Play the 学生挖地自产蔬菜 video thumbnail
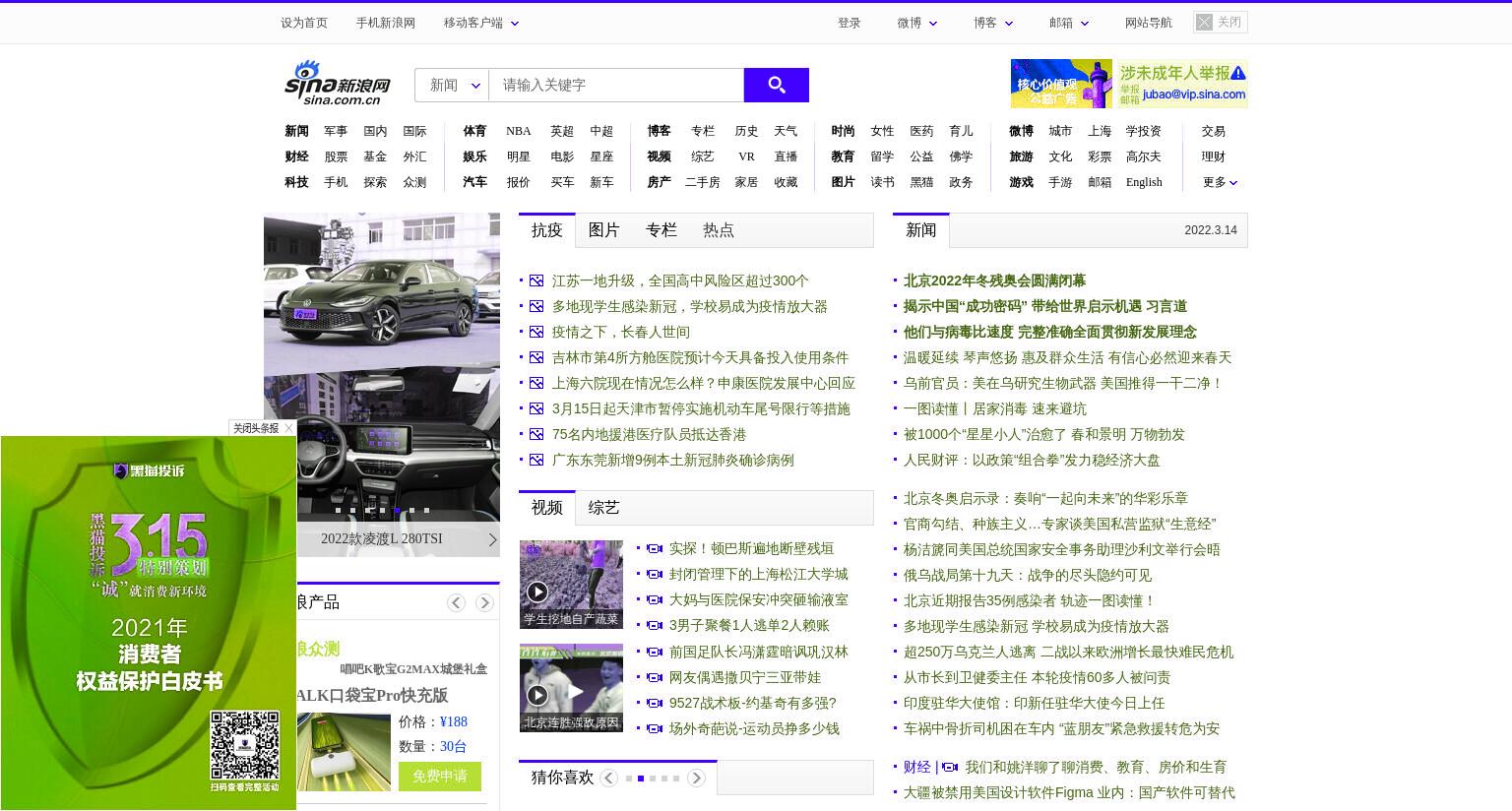Image resolution: width=1512 pixels, height=811 pixels. point(571,584)
